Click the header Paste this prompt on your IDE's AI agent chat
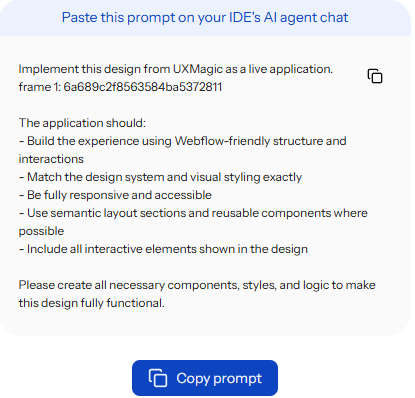 pyautogui.click(x=205, y=17)
